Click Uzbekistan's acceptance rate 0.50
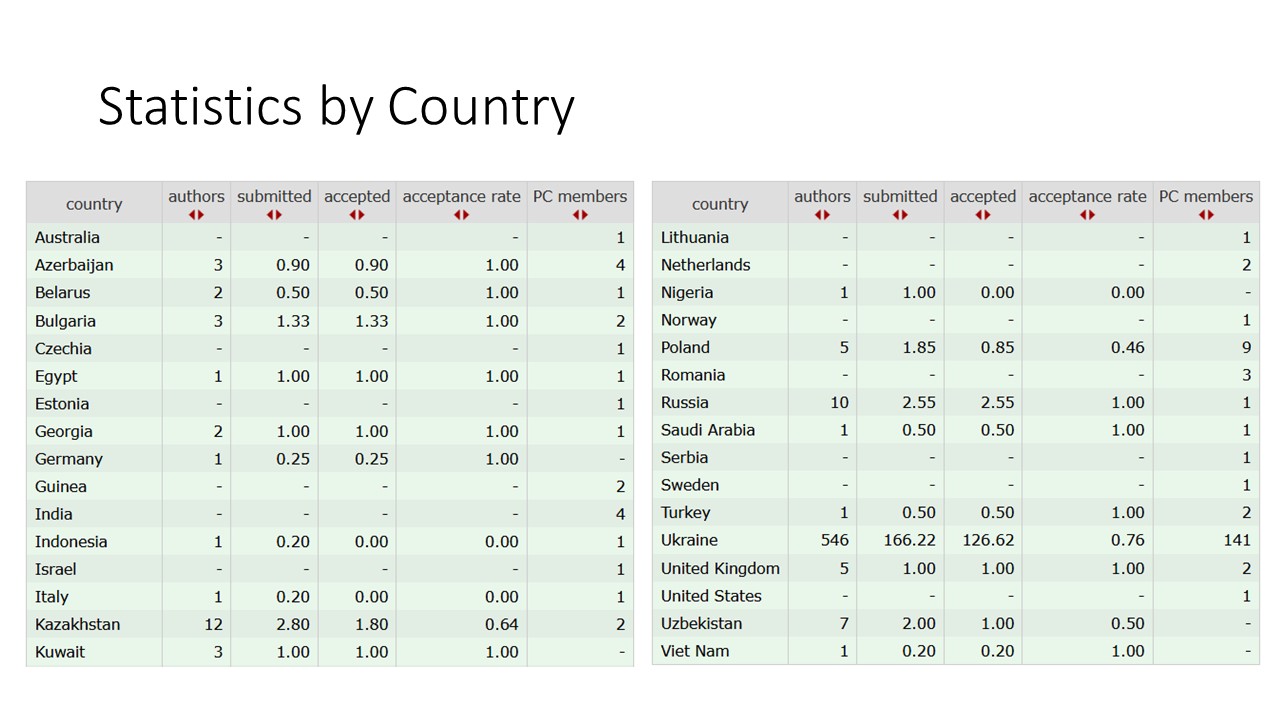Viewport: 1280px width, 720px height. tap(1127, 623)
